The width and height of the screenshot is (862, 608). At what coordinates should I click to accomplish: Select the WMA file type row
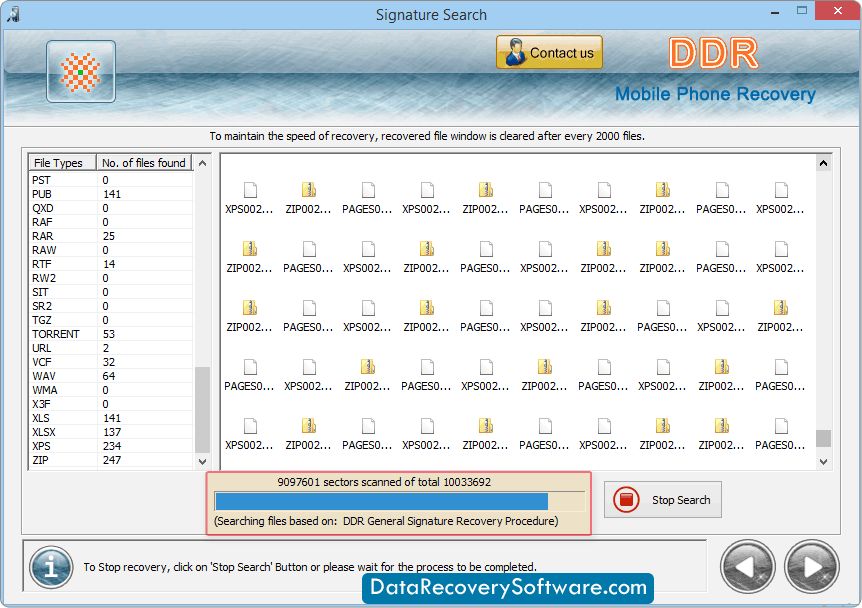click(111, 390)
